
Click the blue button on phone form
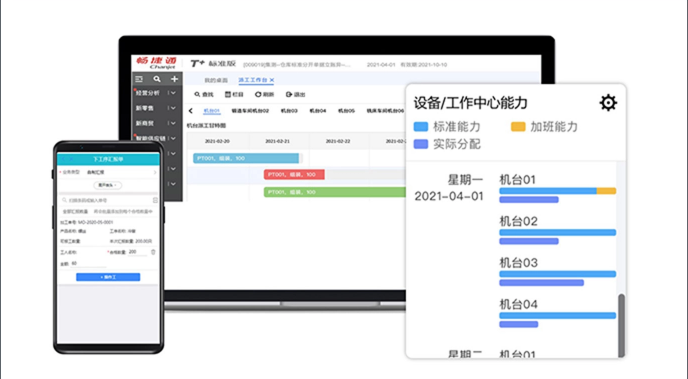click(108, 277)
